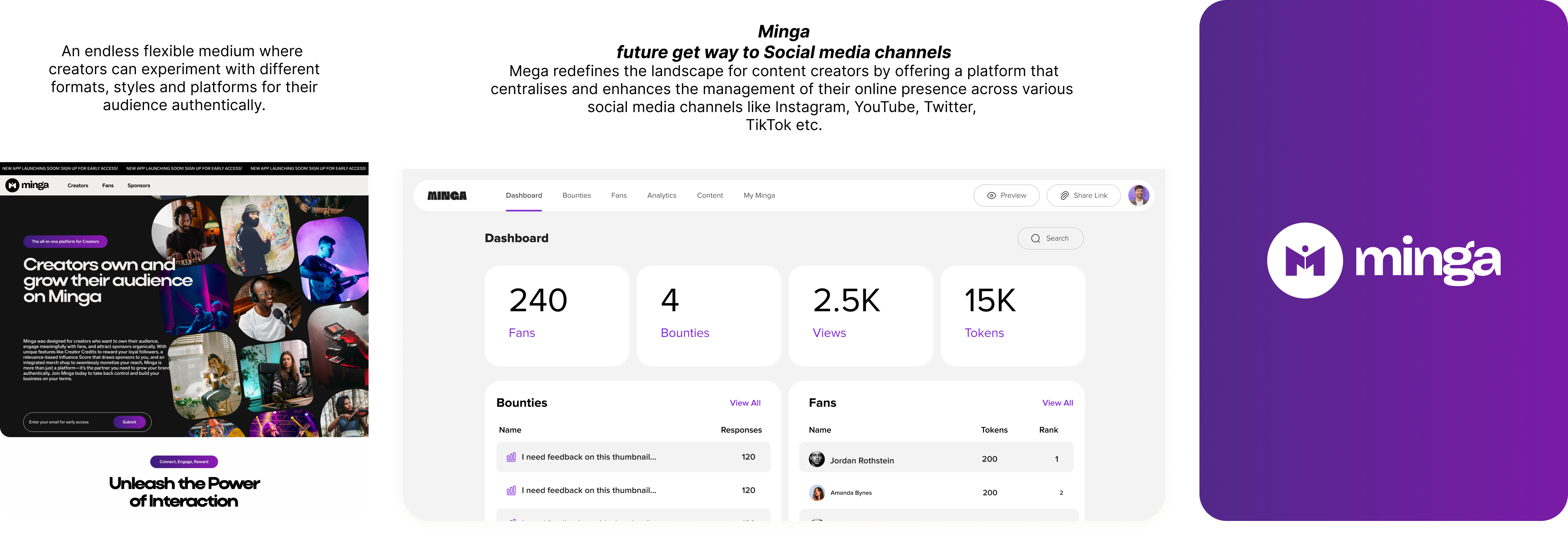
Task: Select the Content tab
Action: [x=710, y=196]
